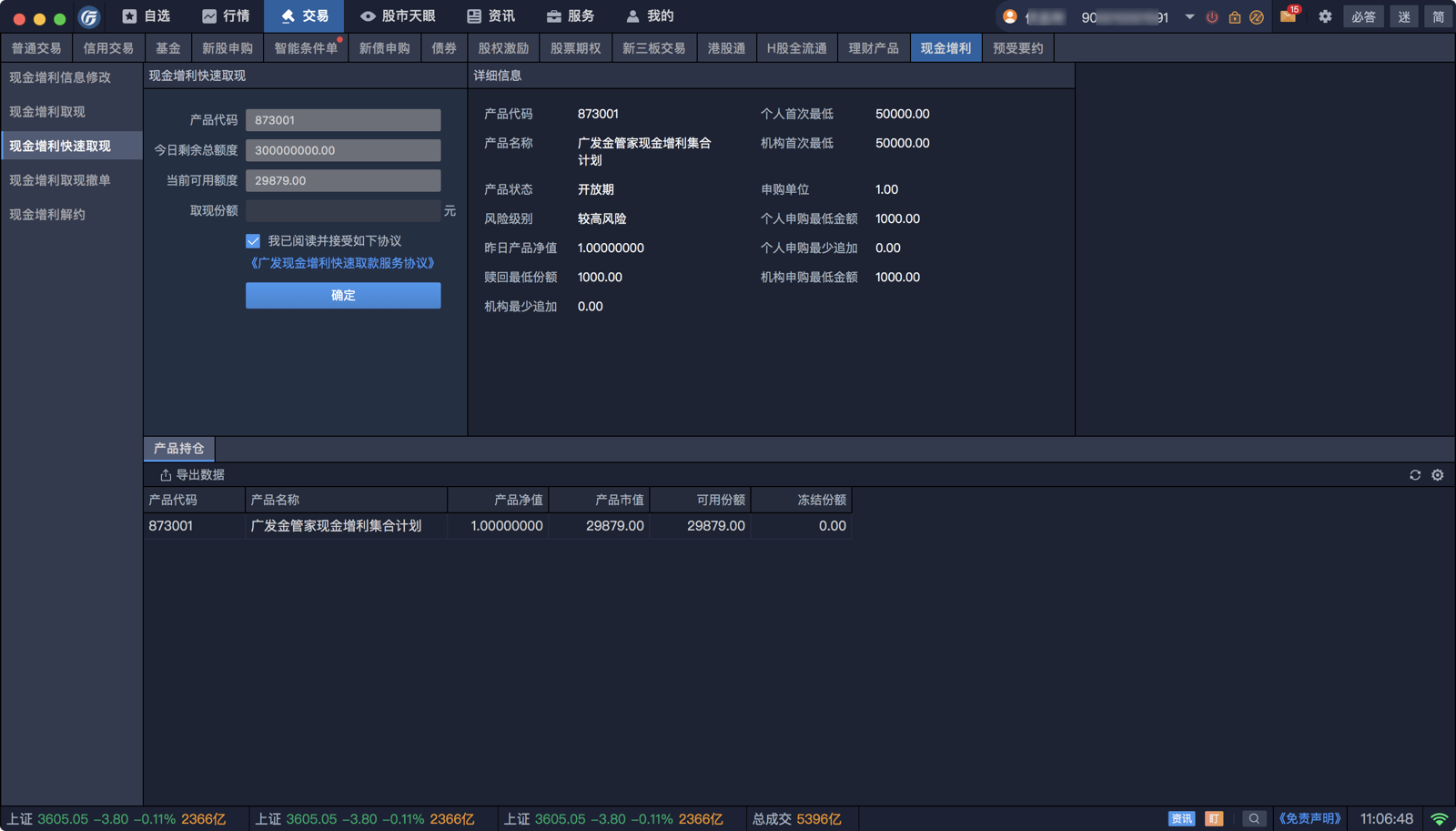Viewport: 1456px width, 831px height.
Task: Switch to the H股全流通 tab
Action: click(797, 48)
